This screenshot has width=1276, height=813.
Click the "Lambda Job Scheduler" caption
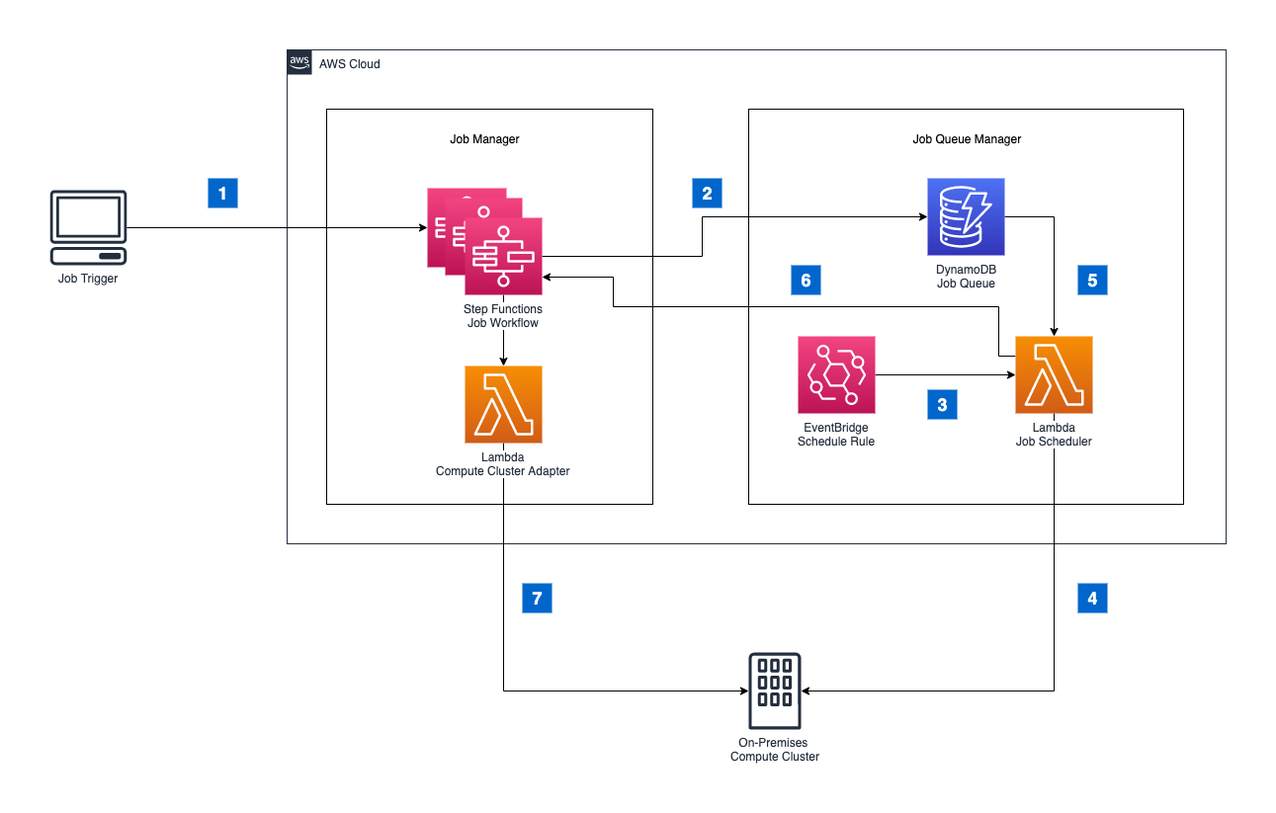point(1054,434)
